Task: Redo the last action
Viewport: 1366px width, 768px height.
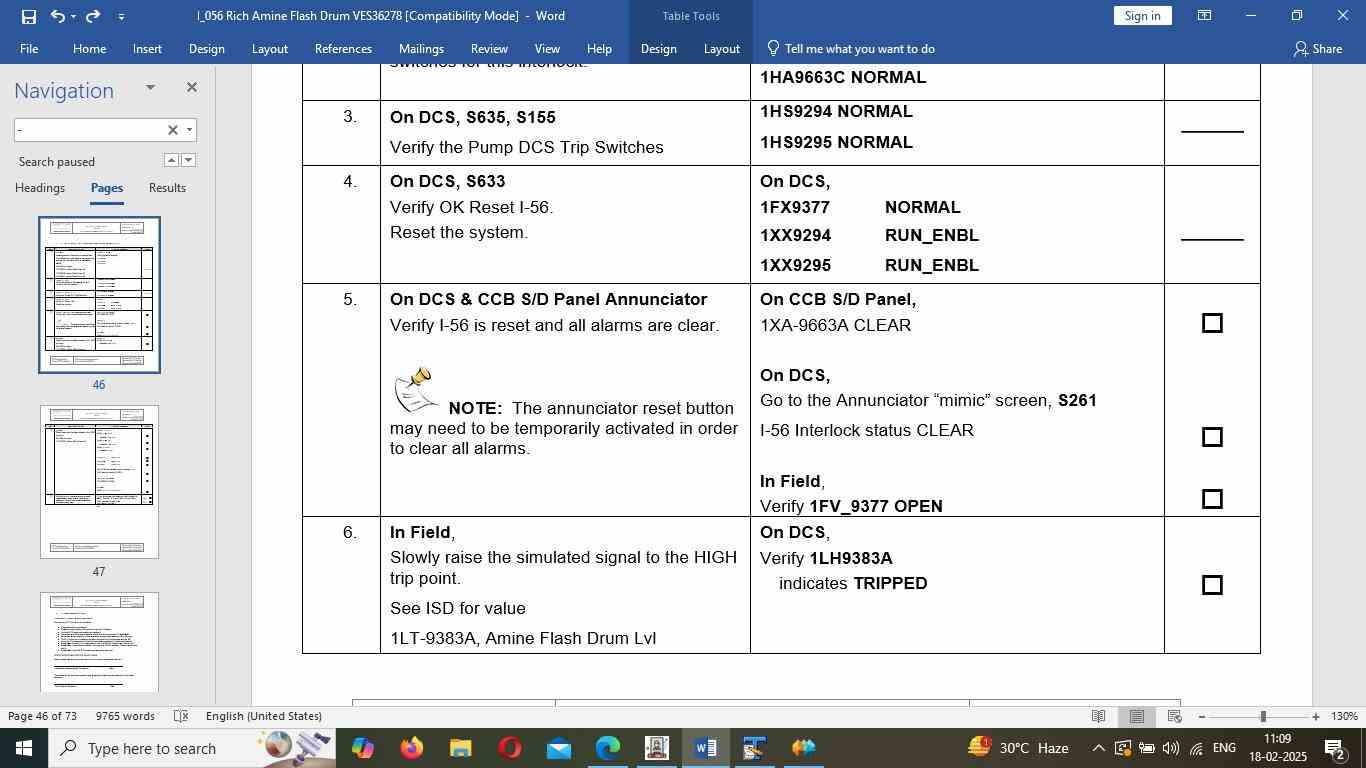Action: pos(93,16)
